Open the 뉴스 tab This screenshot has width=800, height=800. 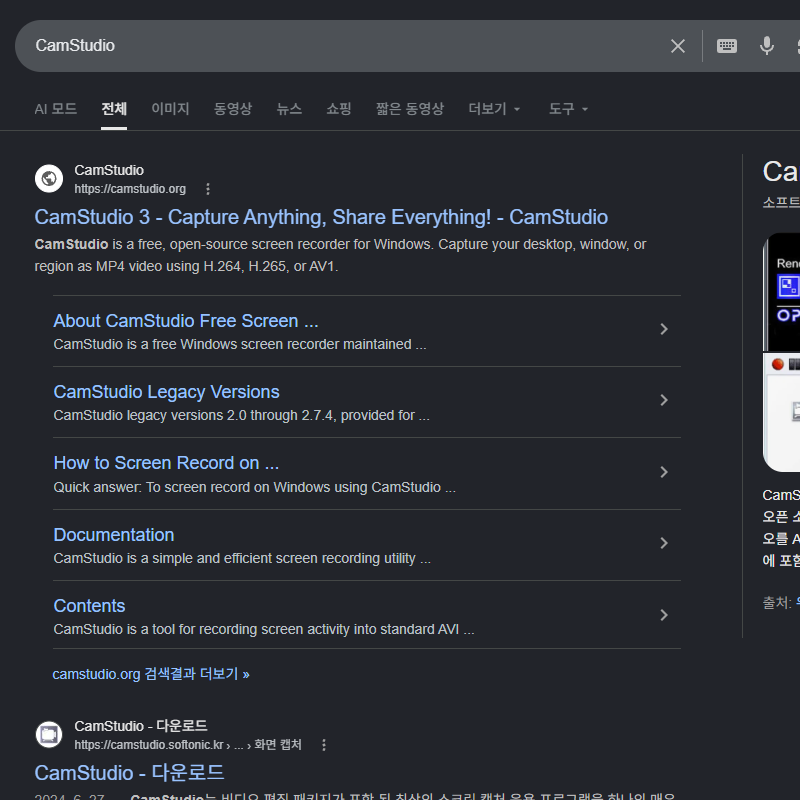pyautogui.click(x=289, y=109)
